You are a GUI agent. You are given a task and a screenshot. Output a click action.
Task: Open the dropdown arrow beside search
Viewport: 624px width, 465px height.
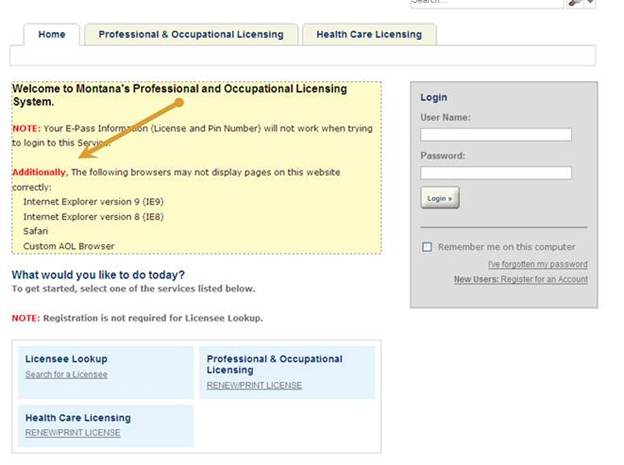[x=590, y=3]
